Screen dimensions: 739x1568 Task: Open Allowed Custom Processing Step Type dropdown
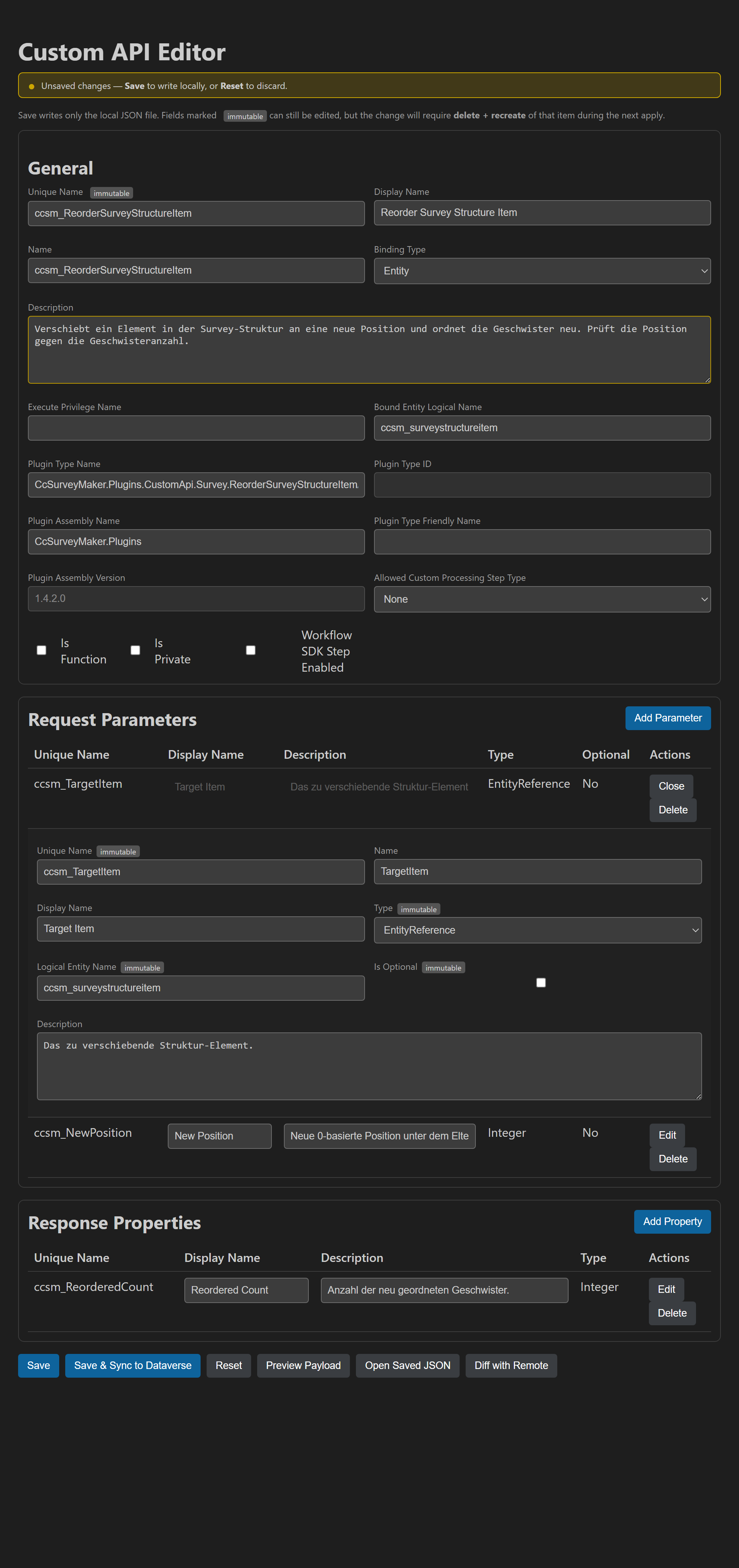click(542, 599)
